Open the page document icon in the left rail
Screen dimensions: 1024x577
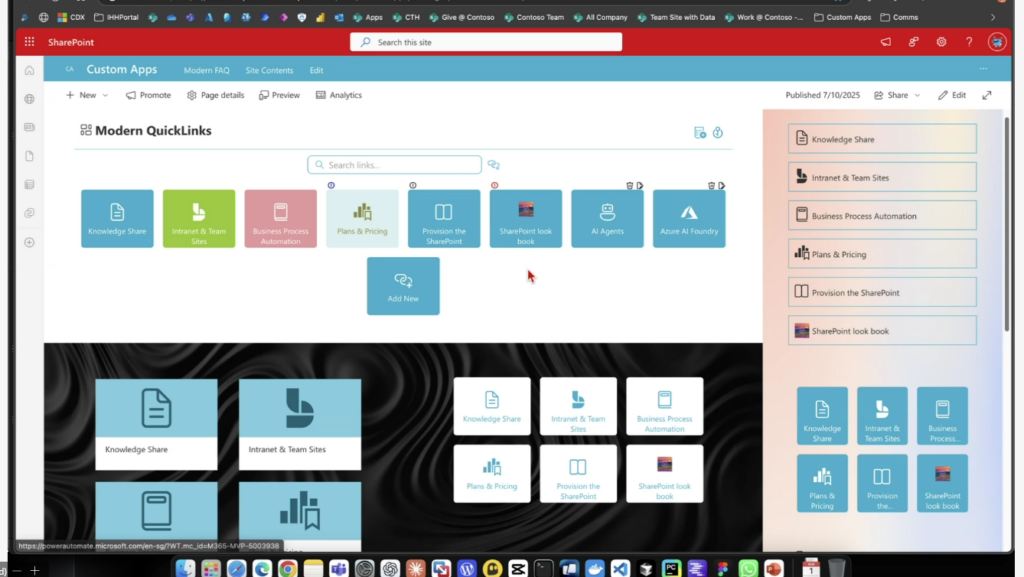[x=29, y=156]
